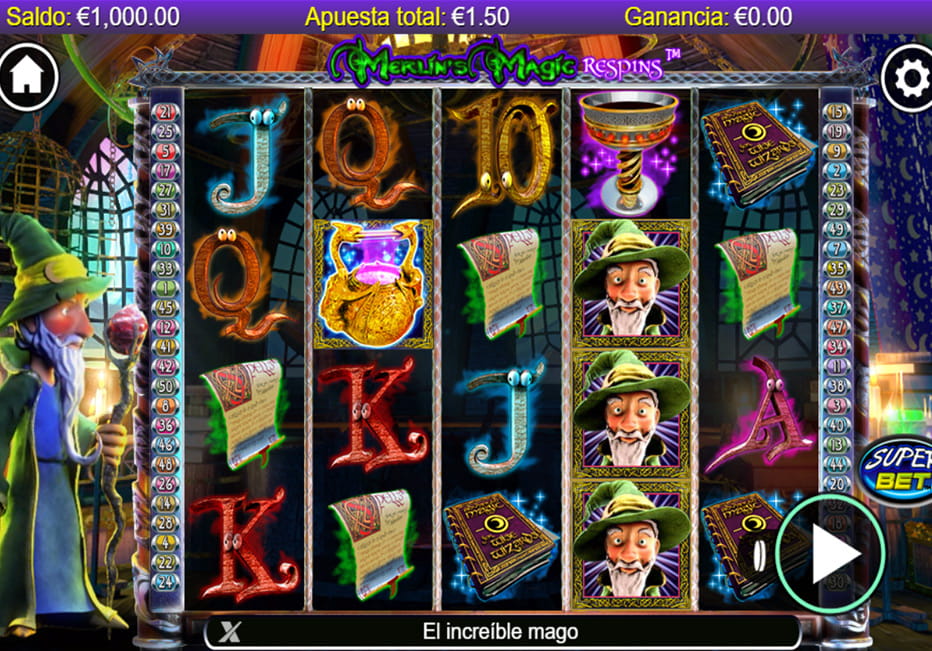Click the coin bet icon

(758, 556)
